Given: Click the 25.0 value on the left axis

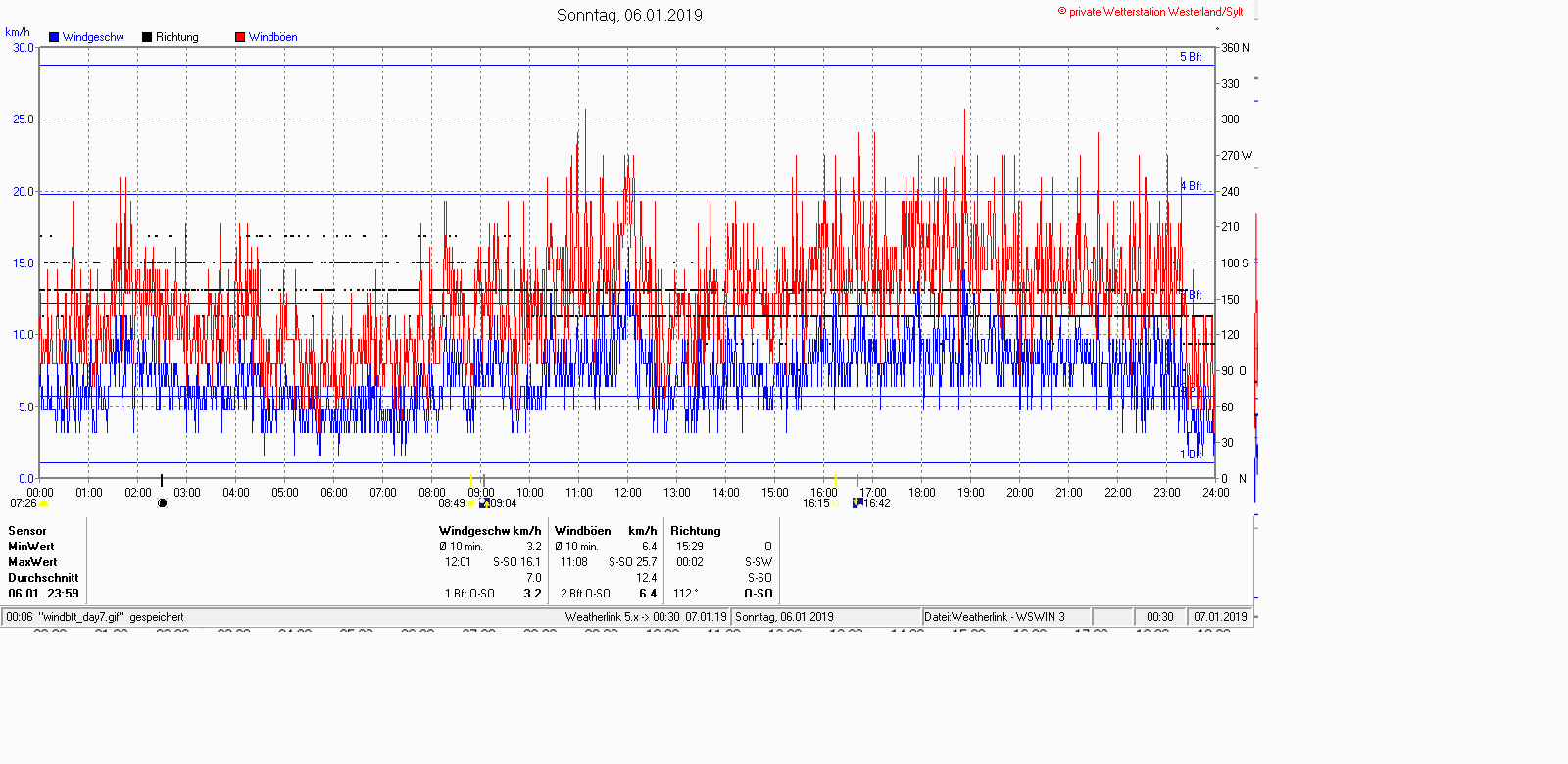Looking at the screenshot, I should (23, 119).
